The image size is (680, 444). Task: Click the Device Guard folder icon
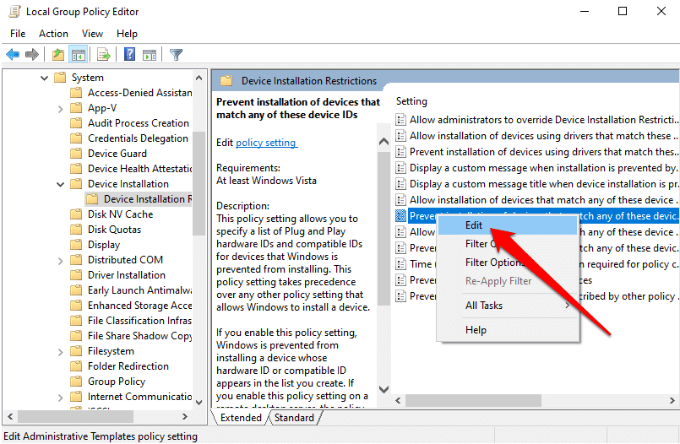(76, 153)
